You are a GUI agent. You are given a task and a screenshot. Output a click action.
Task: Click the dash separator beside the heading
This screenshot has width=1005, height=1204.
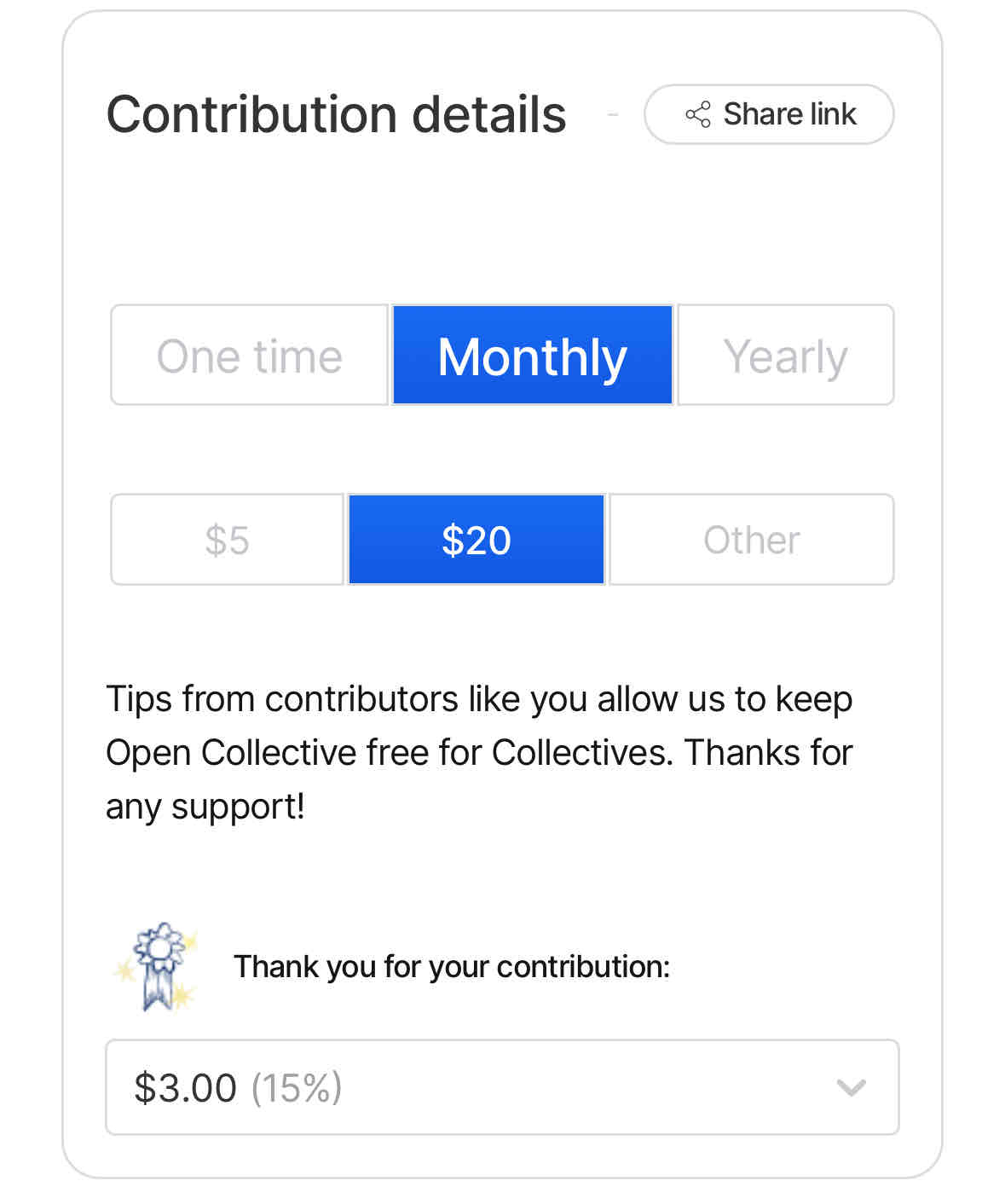612,114
